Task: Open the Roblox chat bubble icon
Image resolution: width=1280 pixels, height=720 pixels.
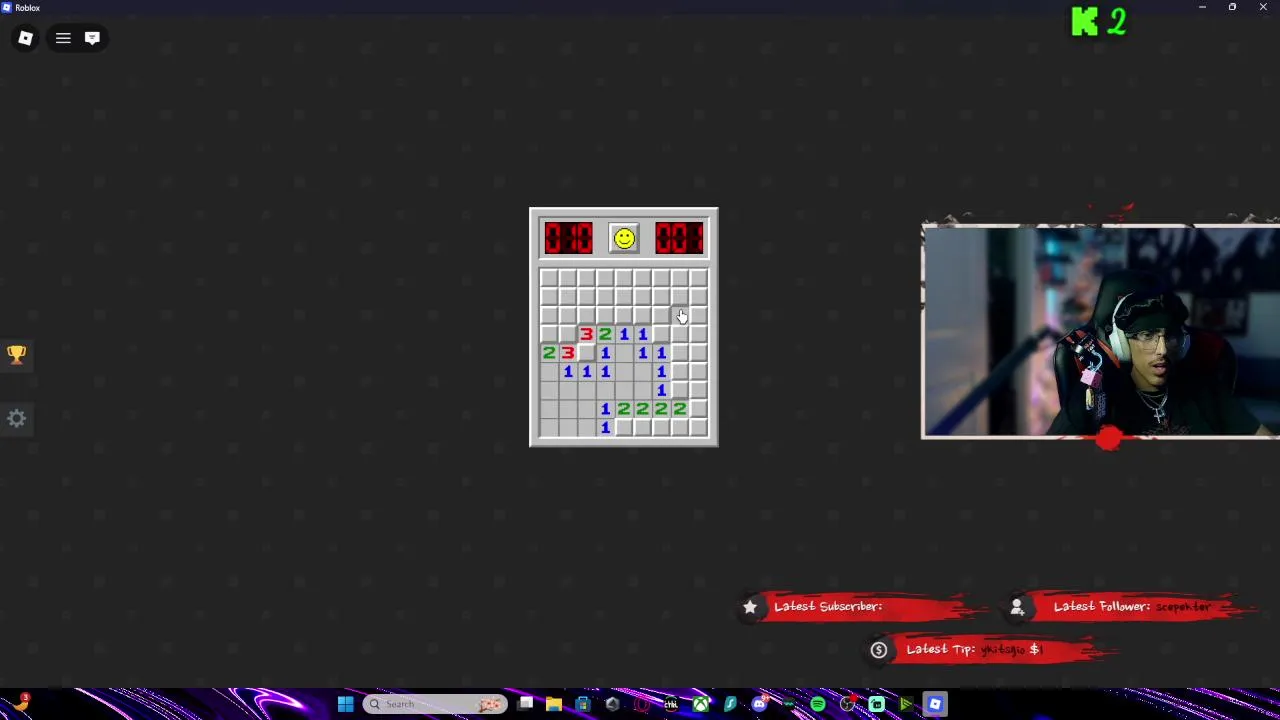Action: coord(92,38)
